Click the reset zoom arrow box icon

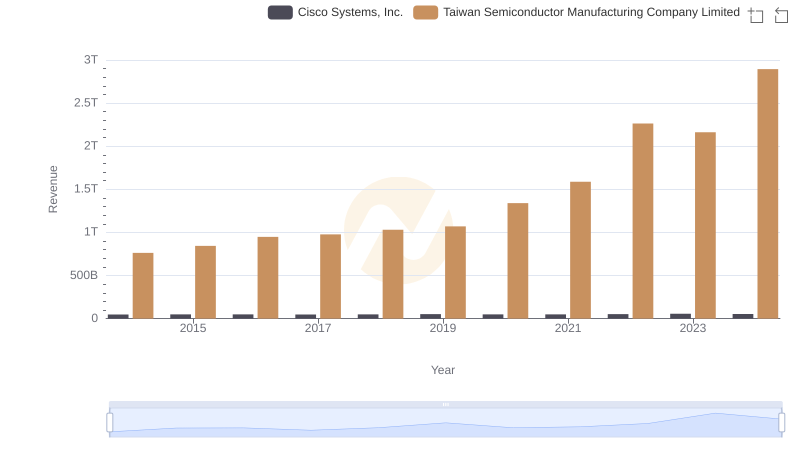pos(781,15)
